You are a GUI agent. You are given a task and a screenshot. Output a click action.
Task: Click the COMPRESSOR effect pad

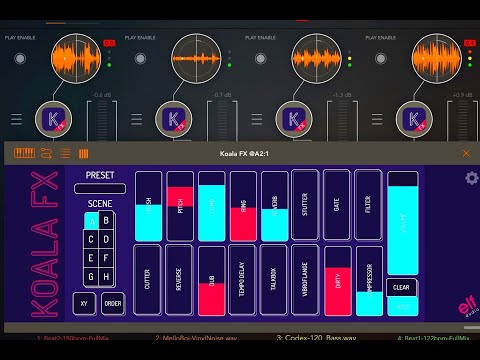[369, 281]
